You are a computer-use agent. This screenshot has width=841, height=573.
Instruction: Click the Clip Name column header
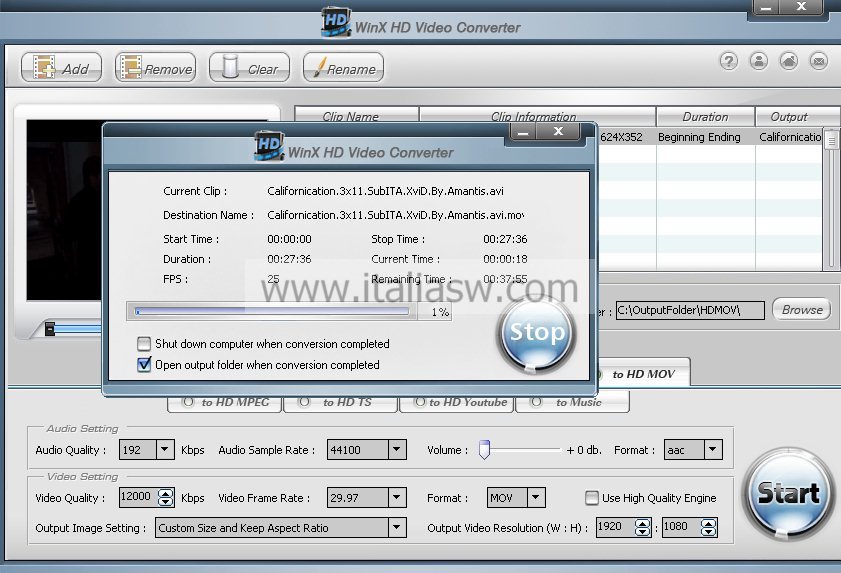356,116
